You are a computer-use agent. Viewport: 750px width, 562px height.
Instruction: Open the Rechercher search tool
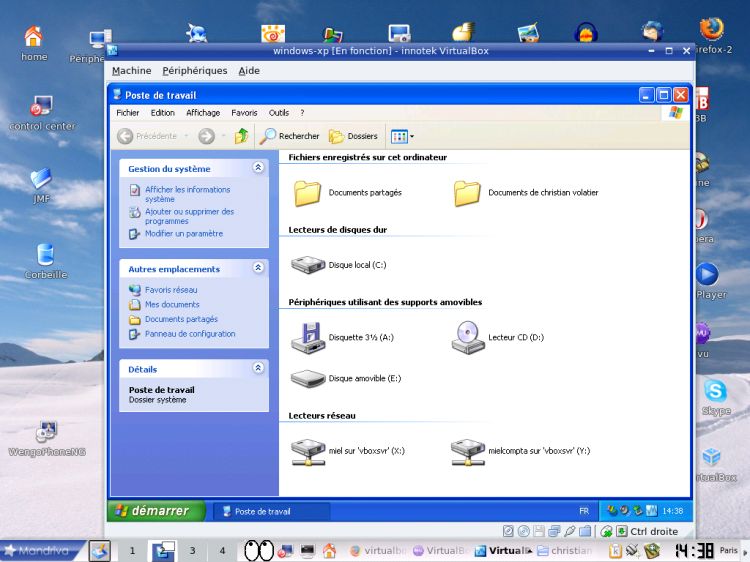point(289,136)
